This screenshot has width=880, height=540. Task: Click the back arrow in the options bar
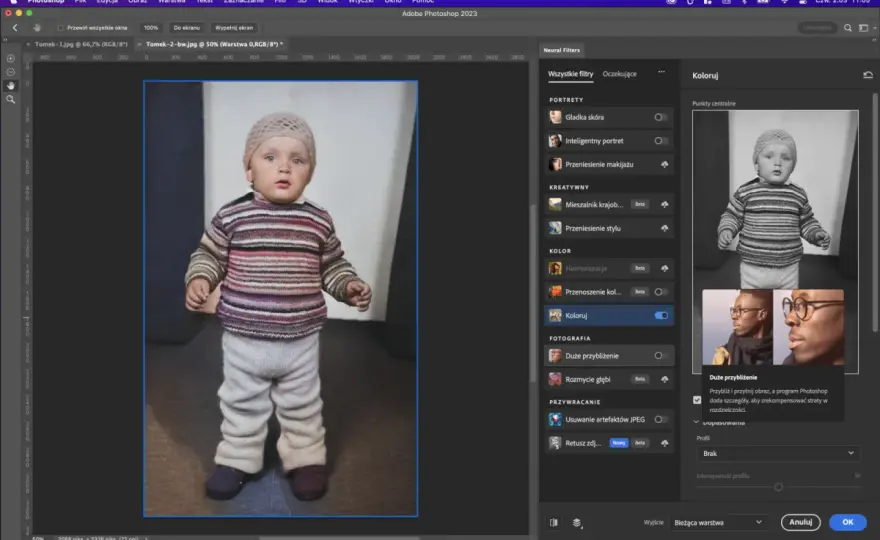coord(15,28)
